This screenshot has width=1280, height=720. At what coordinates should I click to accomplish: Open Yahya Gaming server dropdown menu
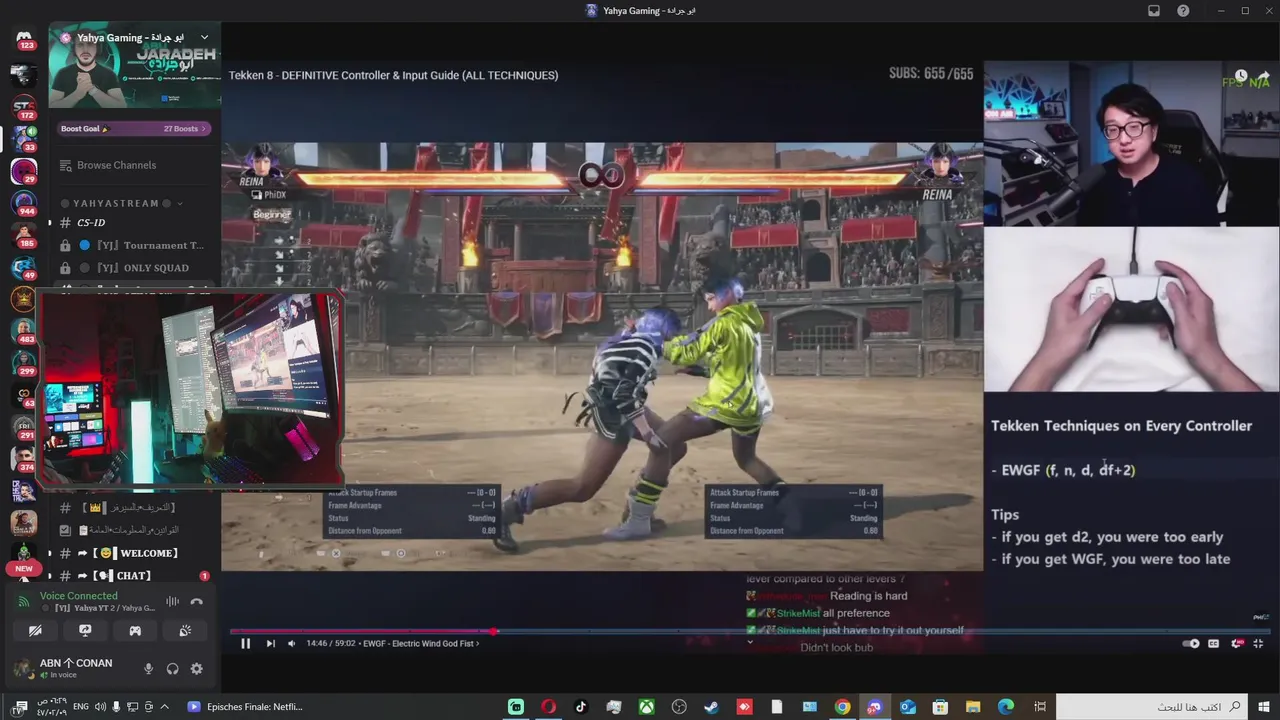pyautogui.click(x=204, y=38)
